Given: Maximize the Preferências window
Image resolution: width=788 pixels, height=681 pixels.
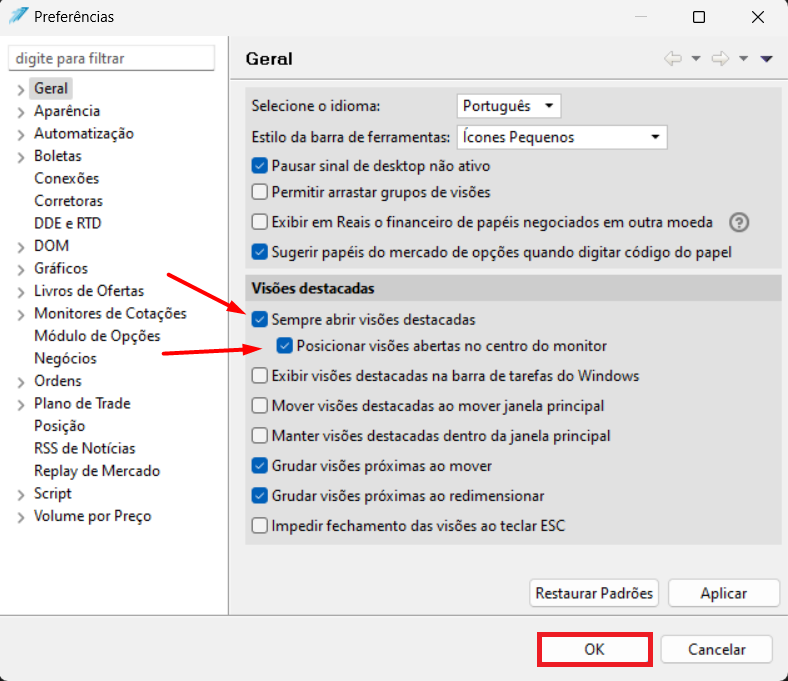Looking at the screenshot, I should [699, 17].
